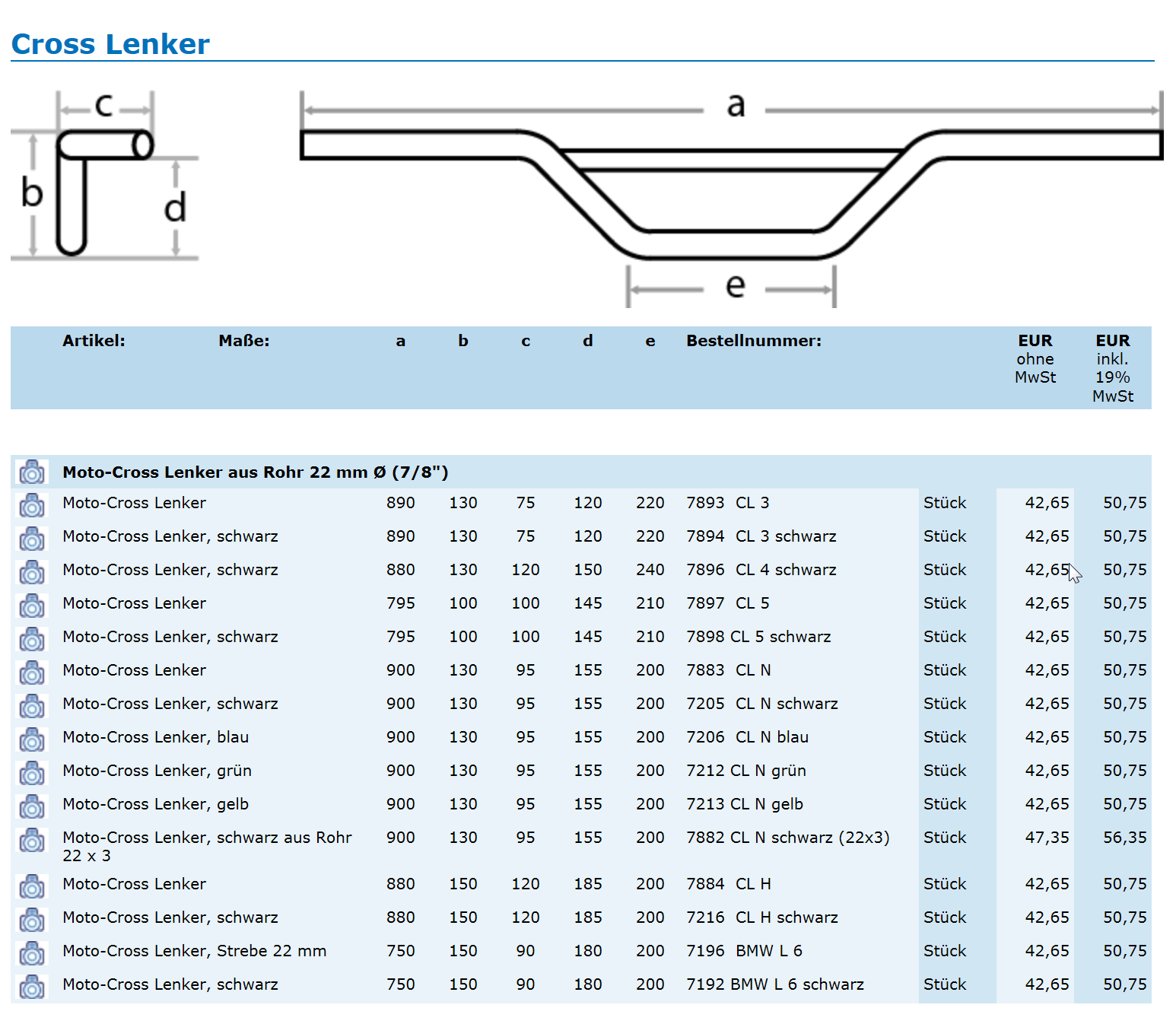
Task: Click order number 7897 CL 5
Action: (x=727, y=603)
